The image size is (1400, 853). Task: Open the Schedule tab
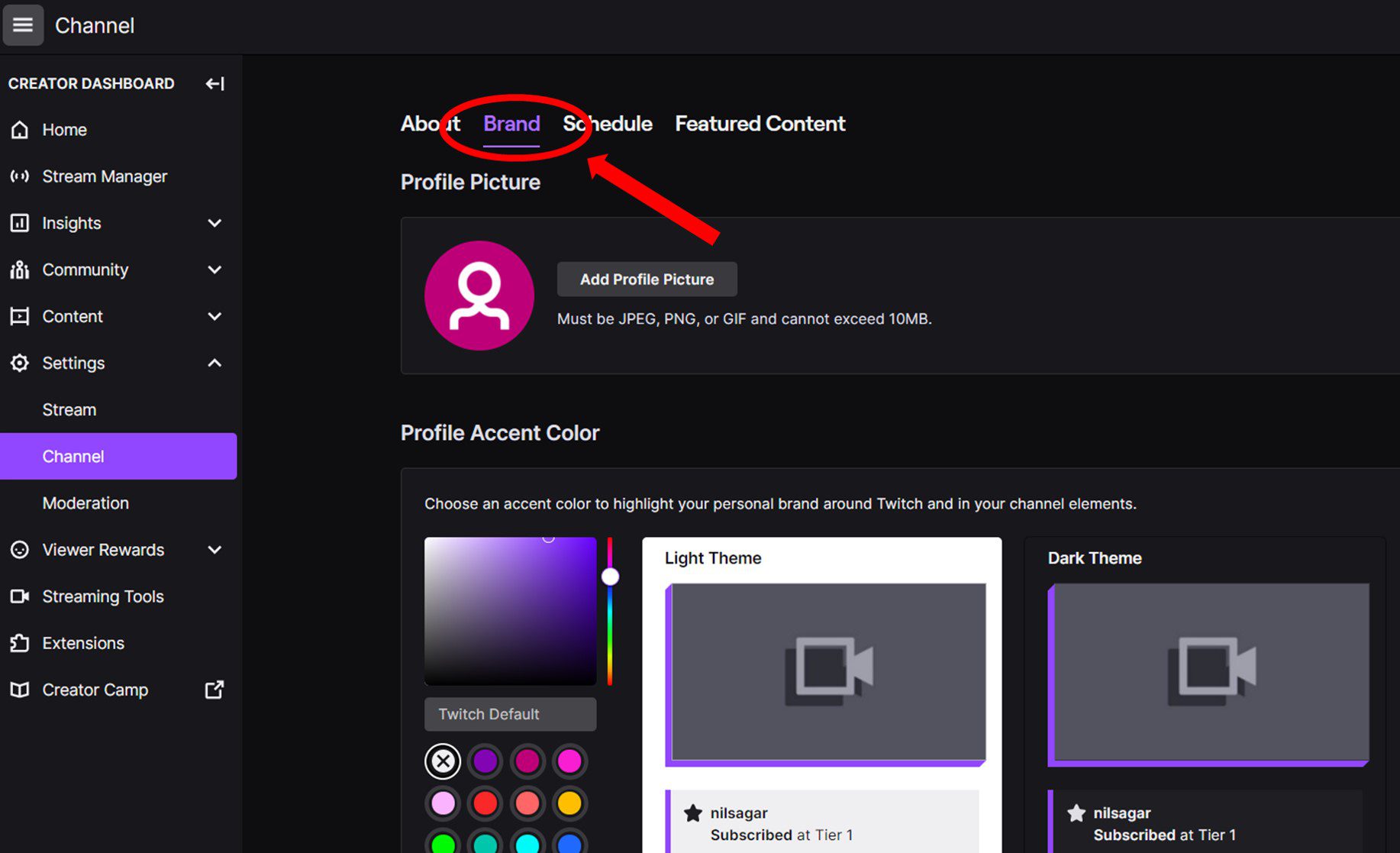click(608, 124)
